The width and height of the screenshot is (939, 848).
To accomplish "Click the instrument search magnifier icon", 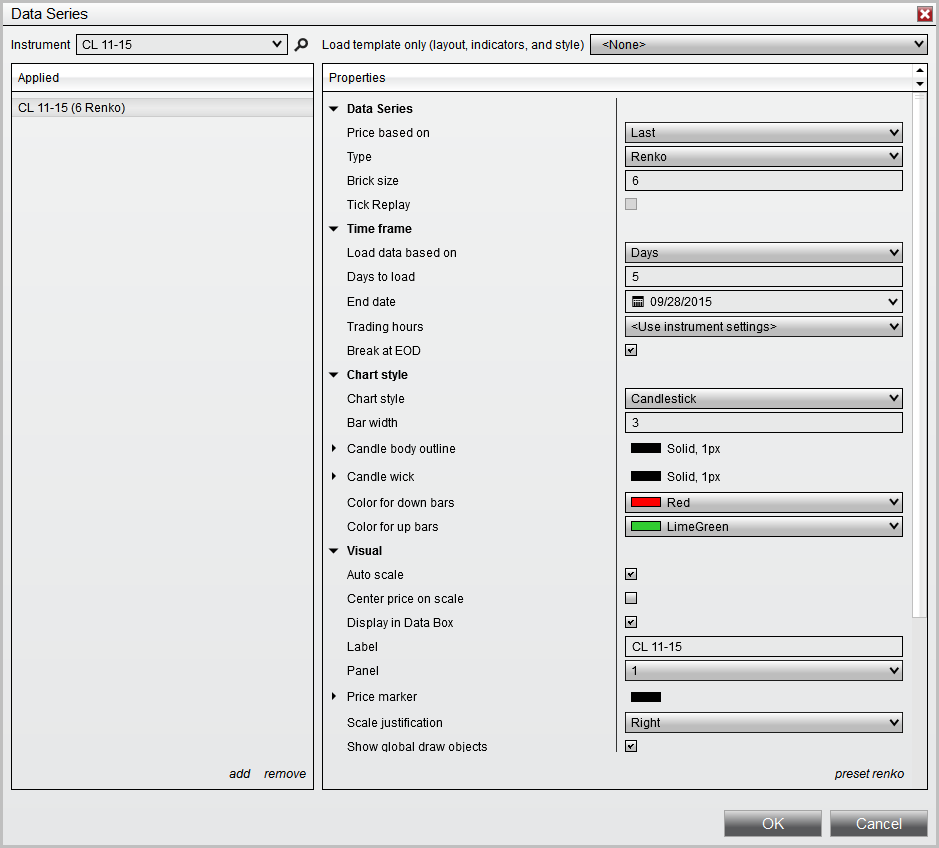I will point(302,44).
